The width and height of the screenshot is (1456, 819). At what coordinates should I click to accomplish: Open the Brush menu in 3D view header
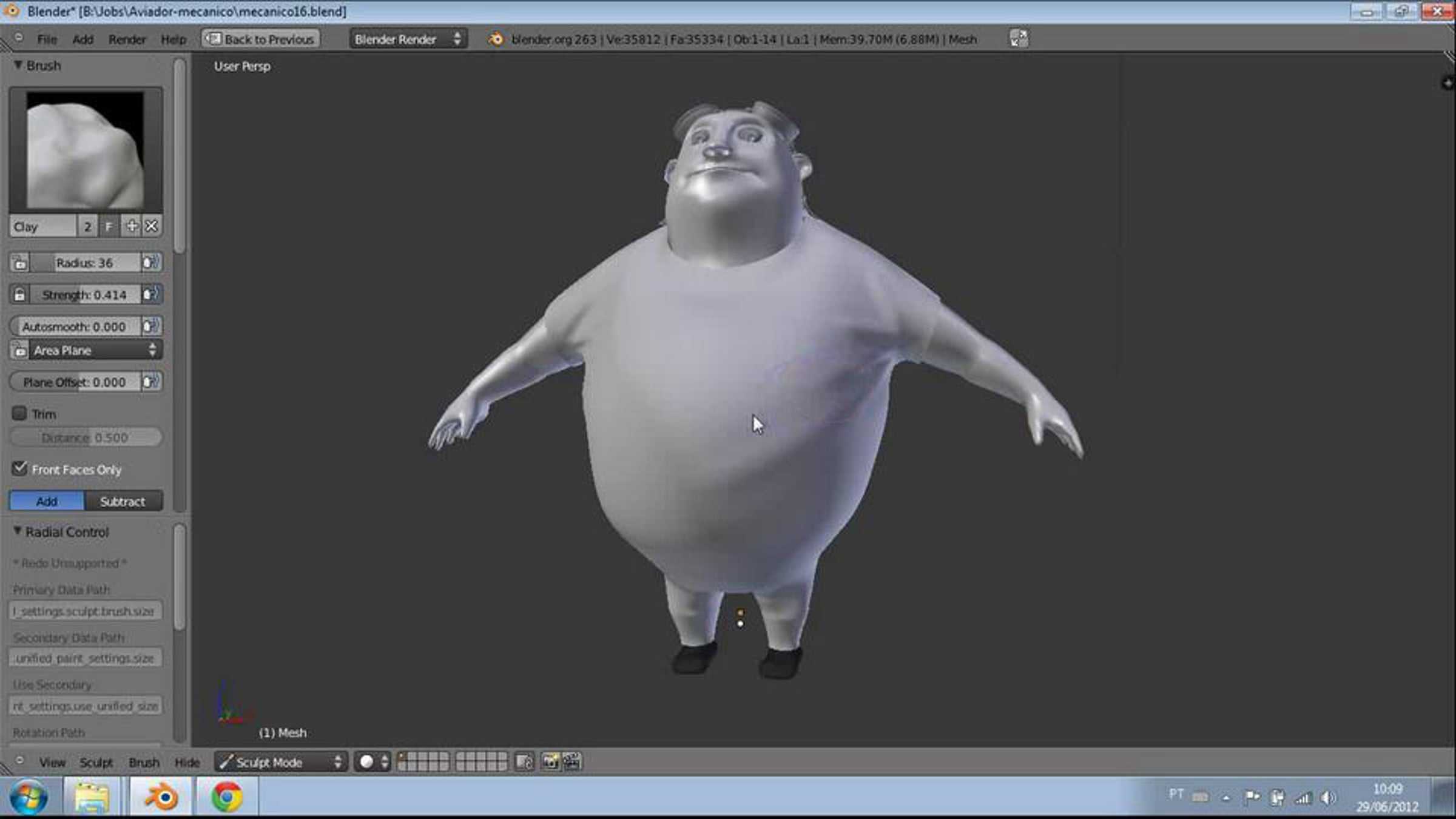coord(144,763)
